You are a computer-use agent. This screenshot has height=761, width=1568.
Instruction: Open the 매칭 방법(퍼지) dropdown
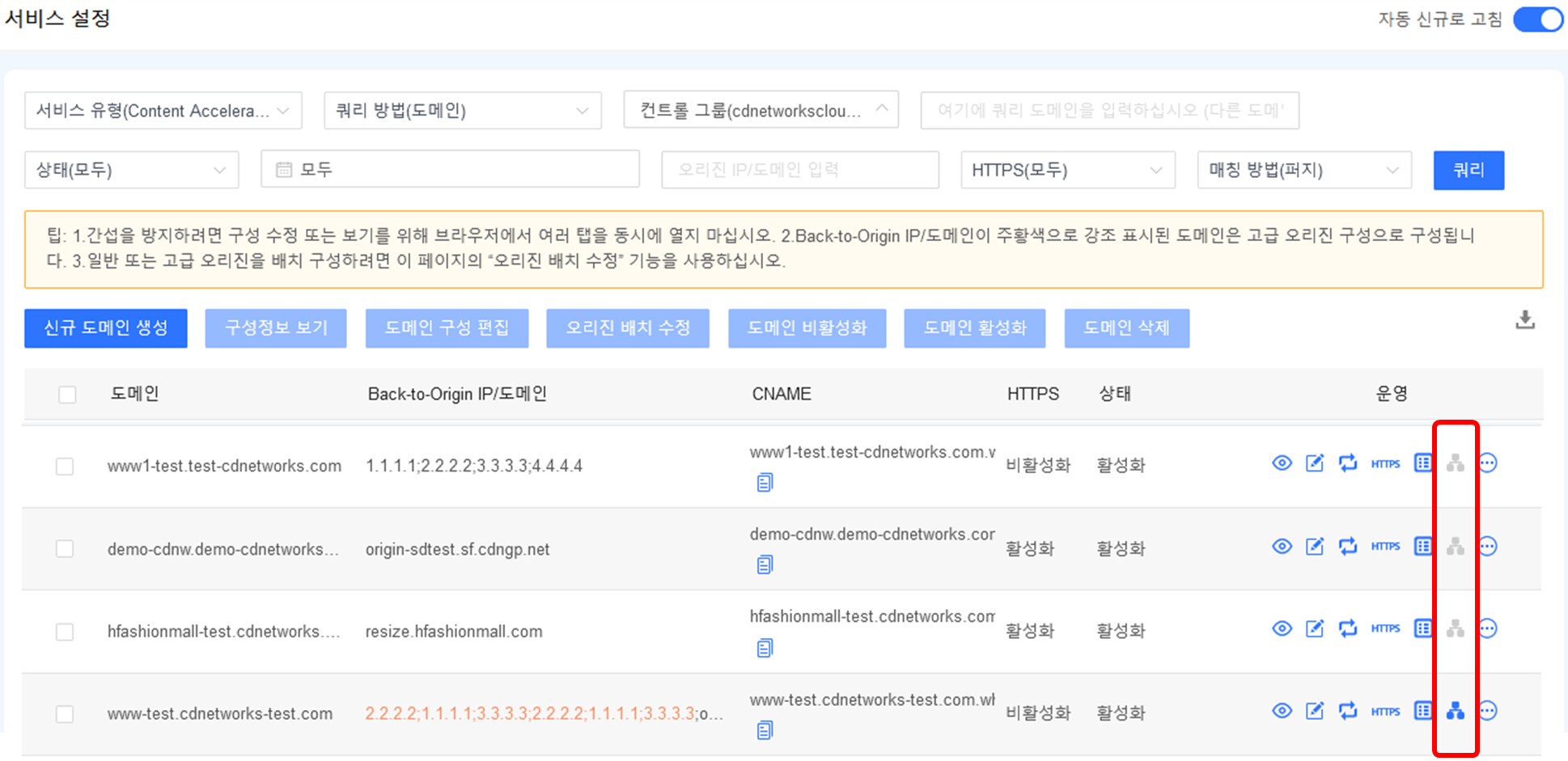click(x=1303, y=171)
